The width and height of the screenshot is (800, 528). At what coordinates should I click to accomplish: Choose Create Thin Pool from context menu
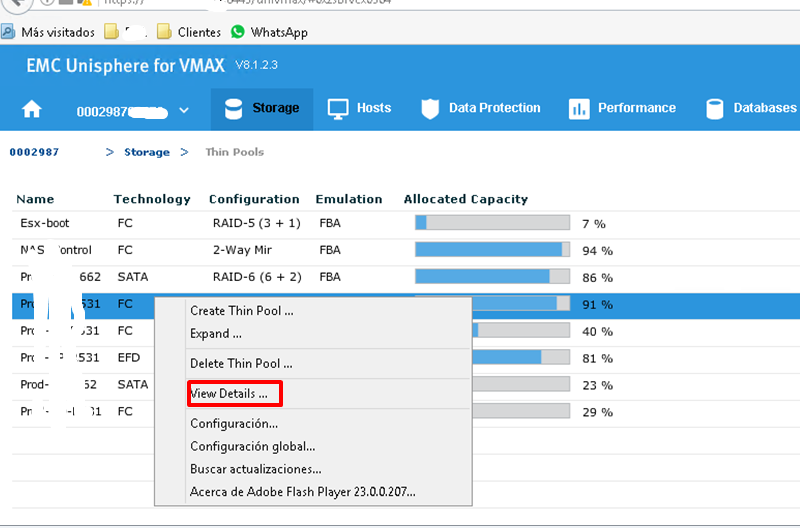pyautogui.click(x=242, y=311)
